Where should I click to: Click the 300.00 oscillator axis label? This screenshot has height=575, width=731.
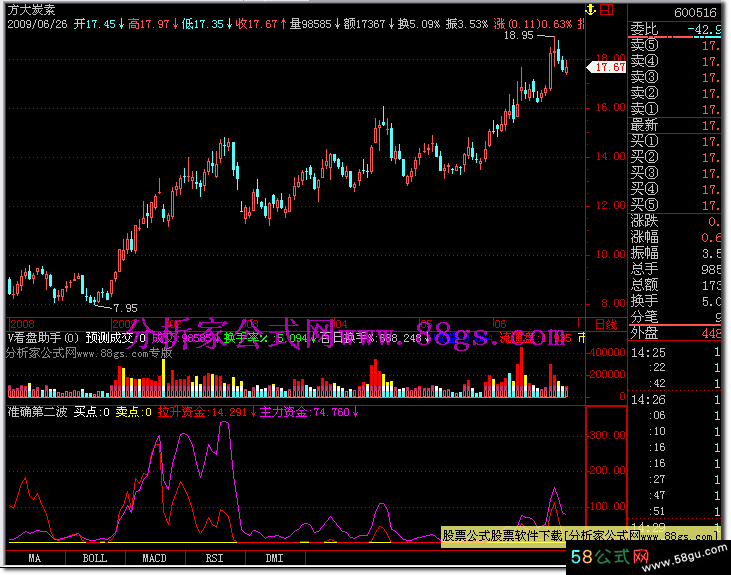[607, 435]
